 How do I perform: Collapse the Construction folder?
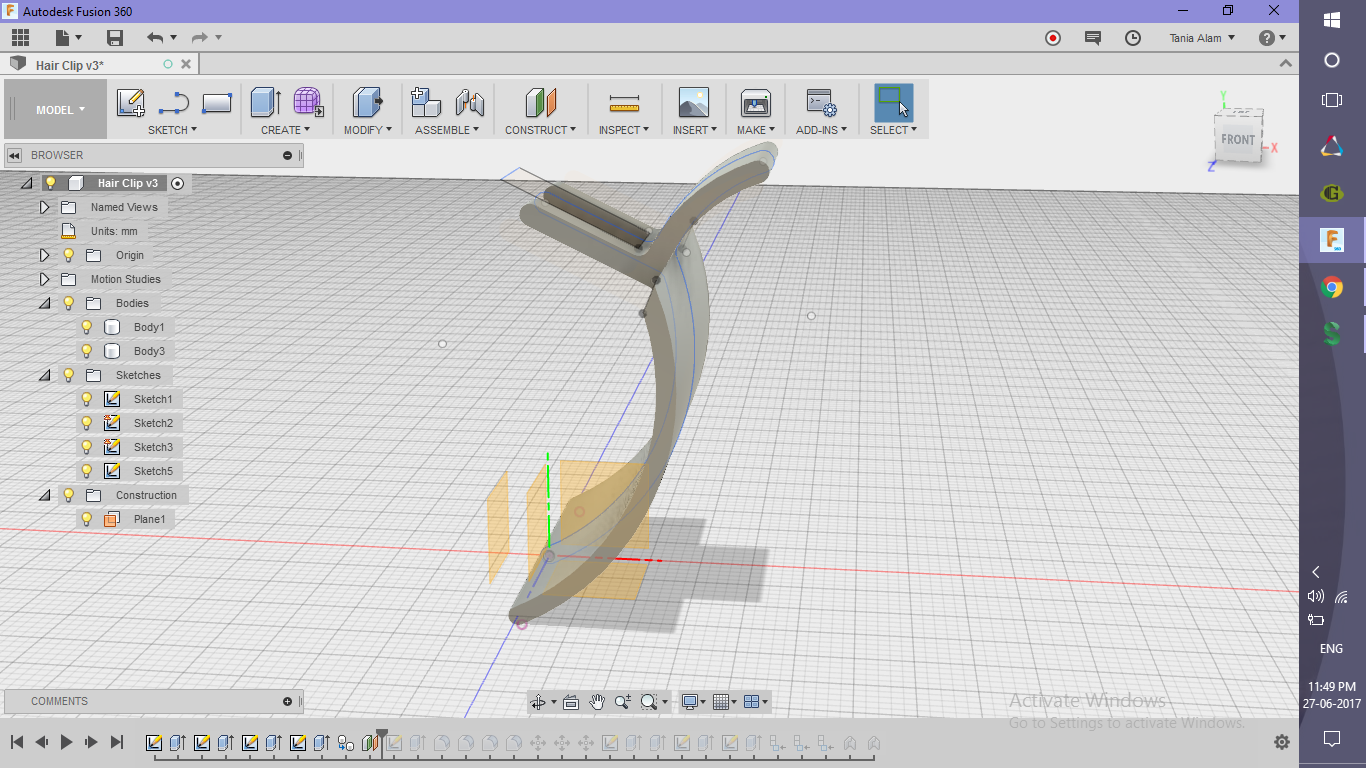click(x=44, y=495)
